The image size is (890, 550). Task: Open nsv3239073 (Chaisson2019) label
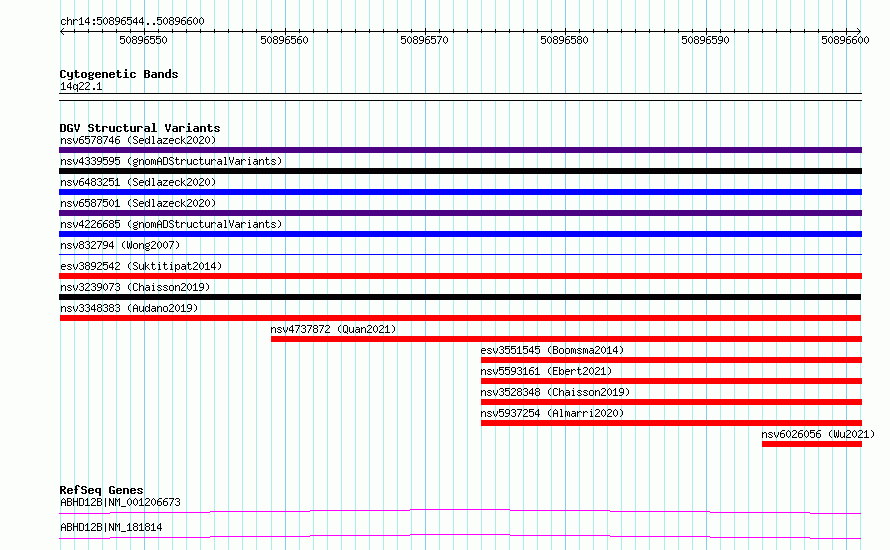click(135, 287)
